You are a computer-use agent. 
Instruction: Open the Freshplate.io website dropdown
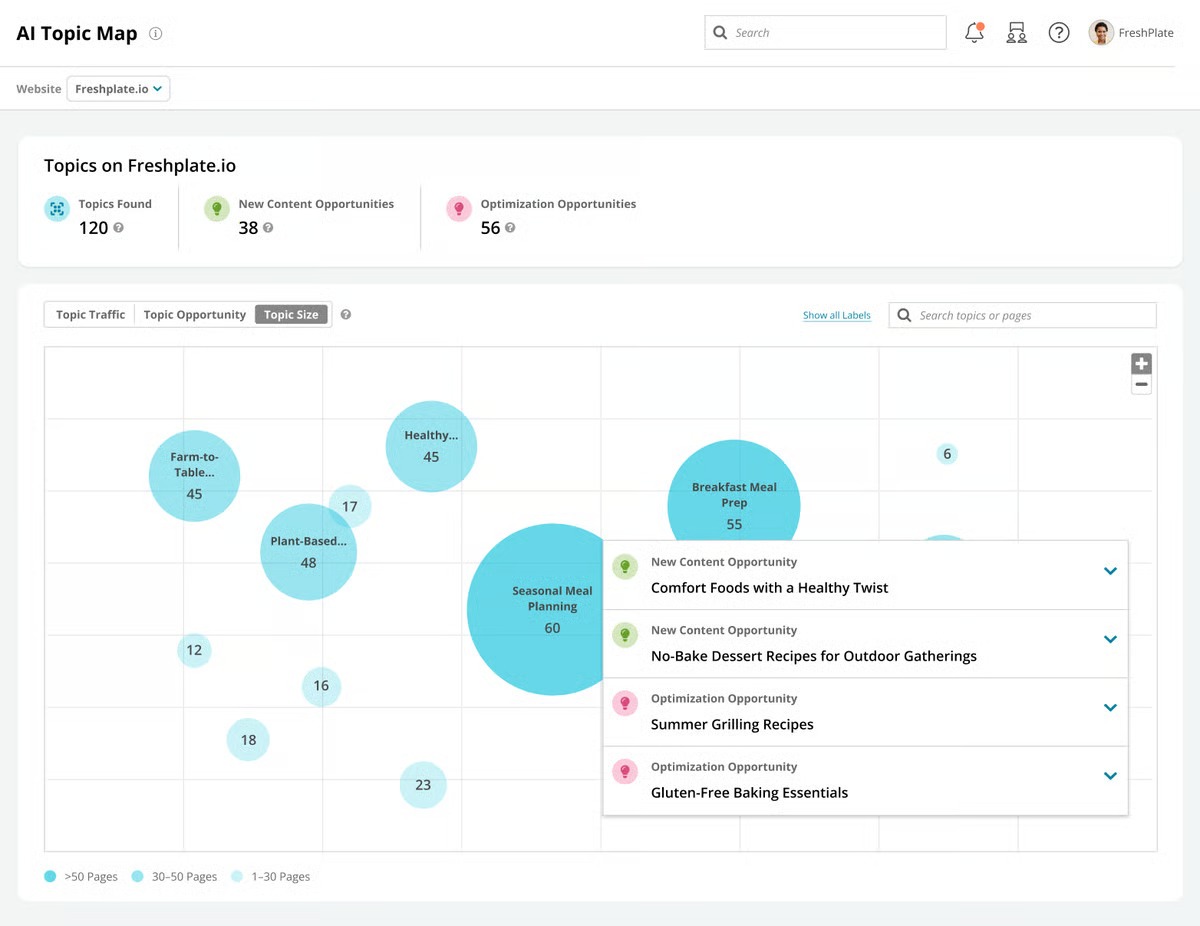(117, 88)
